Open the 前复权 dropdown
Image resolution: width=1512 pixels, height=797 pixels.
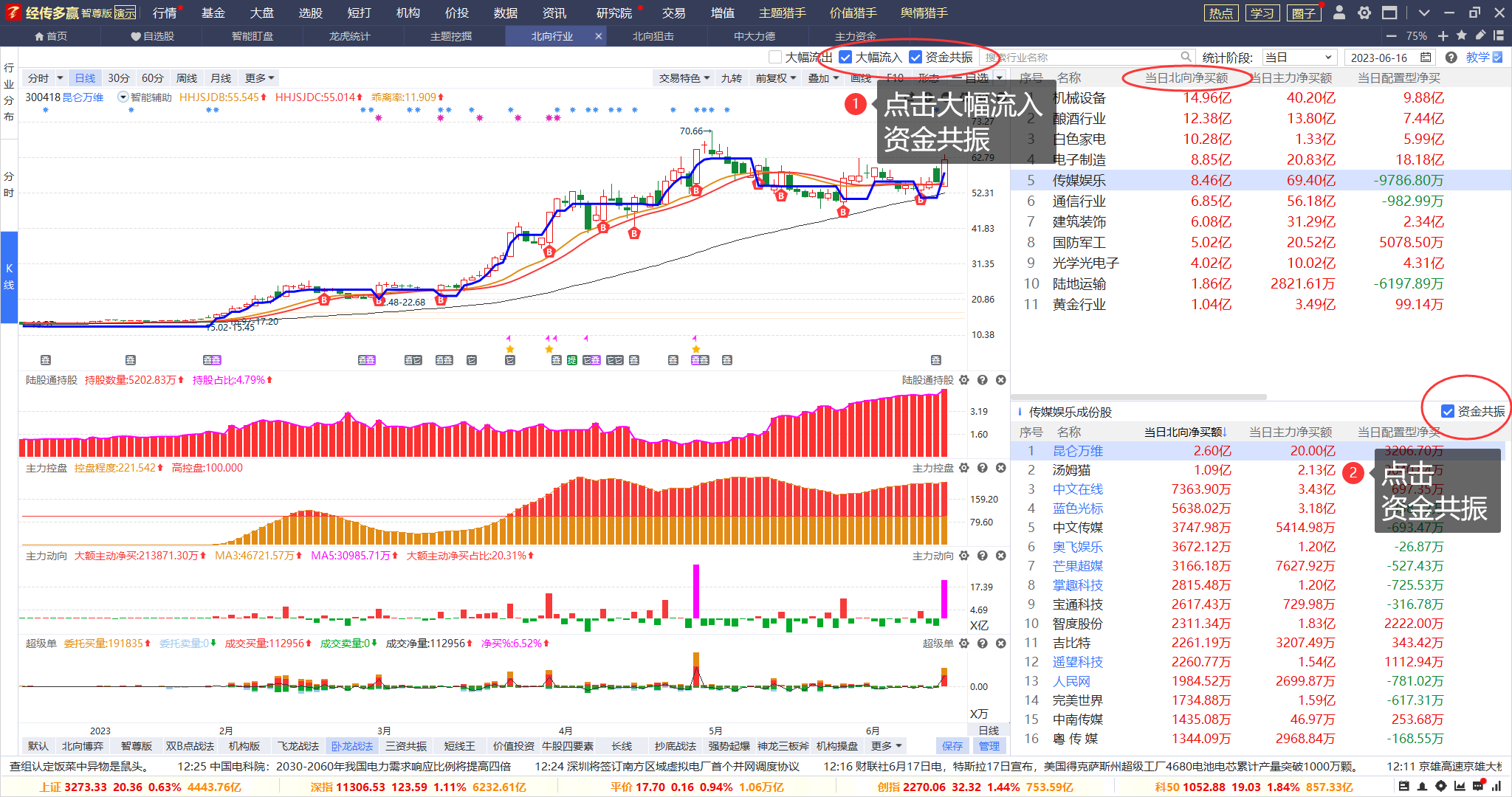click(775, 78)
